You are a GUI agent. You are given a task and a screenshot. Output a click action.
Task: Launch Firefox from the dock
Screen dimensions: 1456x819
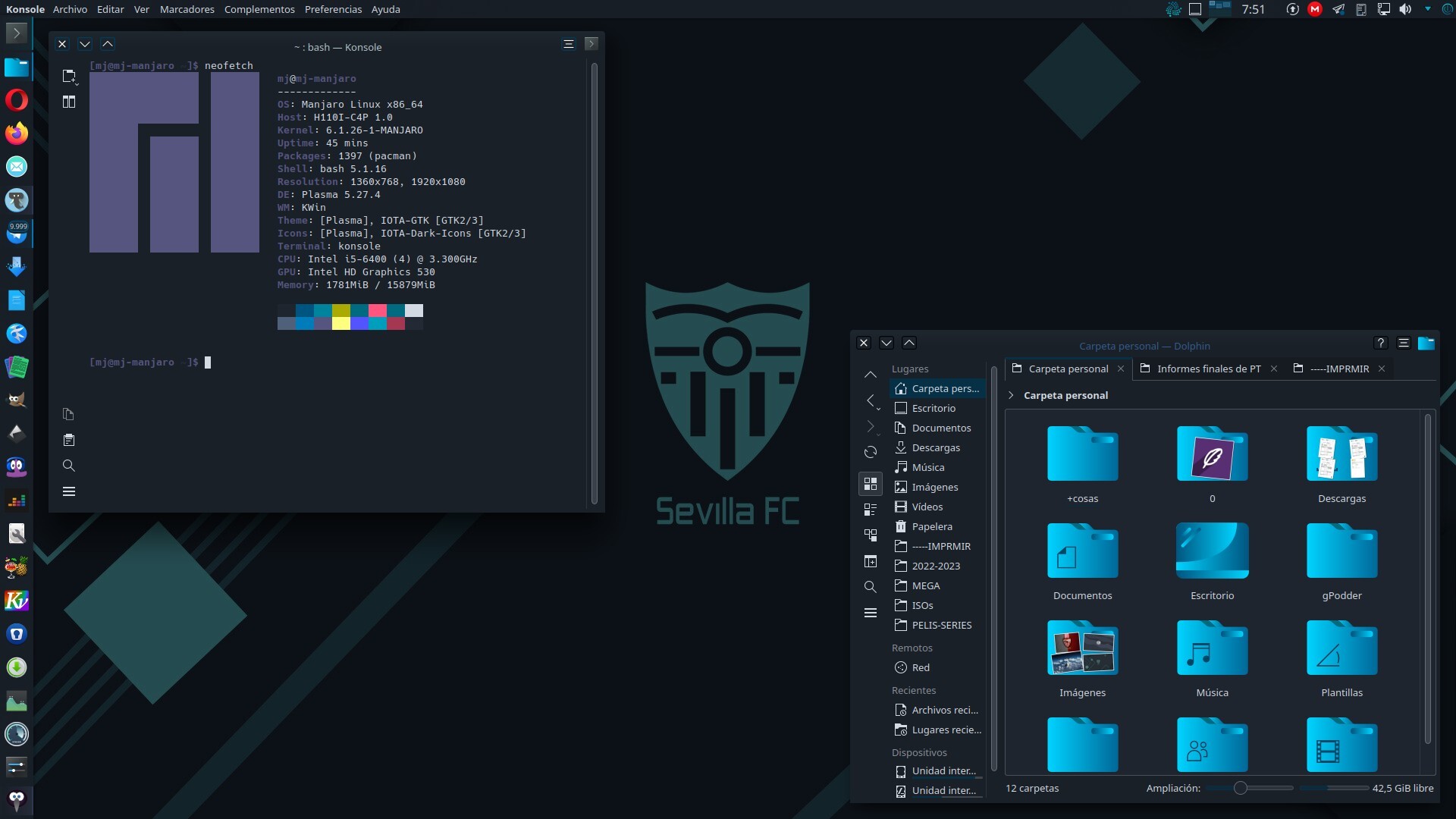[17, 133]
